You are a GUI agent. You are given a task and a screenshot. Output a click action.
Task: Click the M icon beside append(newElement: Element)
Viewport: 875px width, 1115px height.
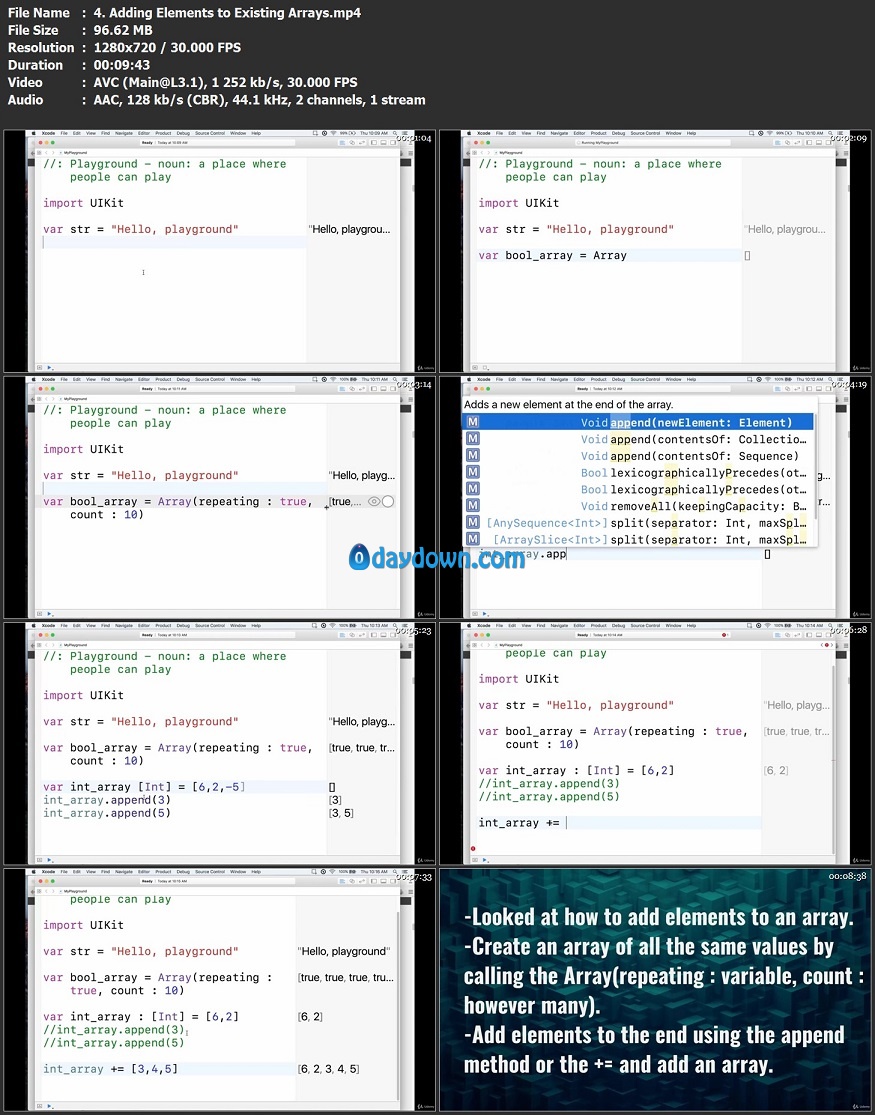pyautogui.click(x=473, y=423)
